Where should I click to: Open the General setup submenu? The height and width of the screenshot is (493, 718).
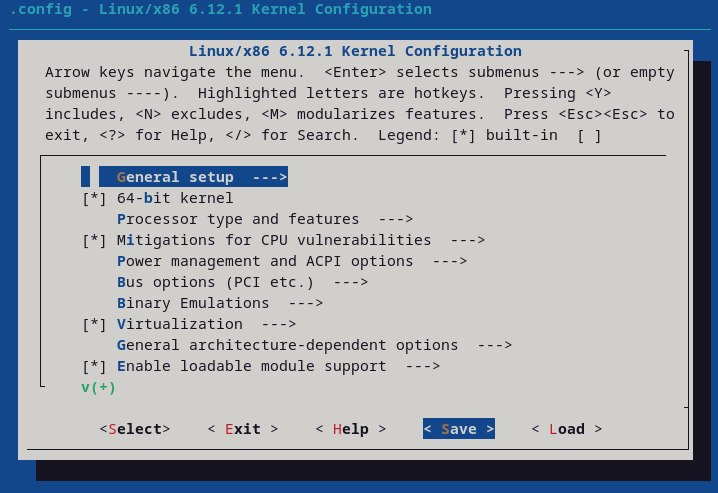[193, 177]
